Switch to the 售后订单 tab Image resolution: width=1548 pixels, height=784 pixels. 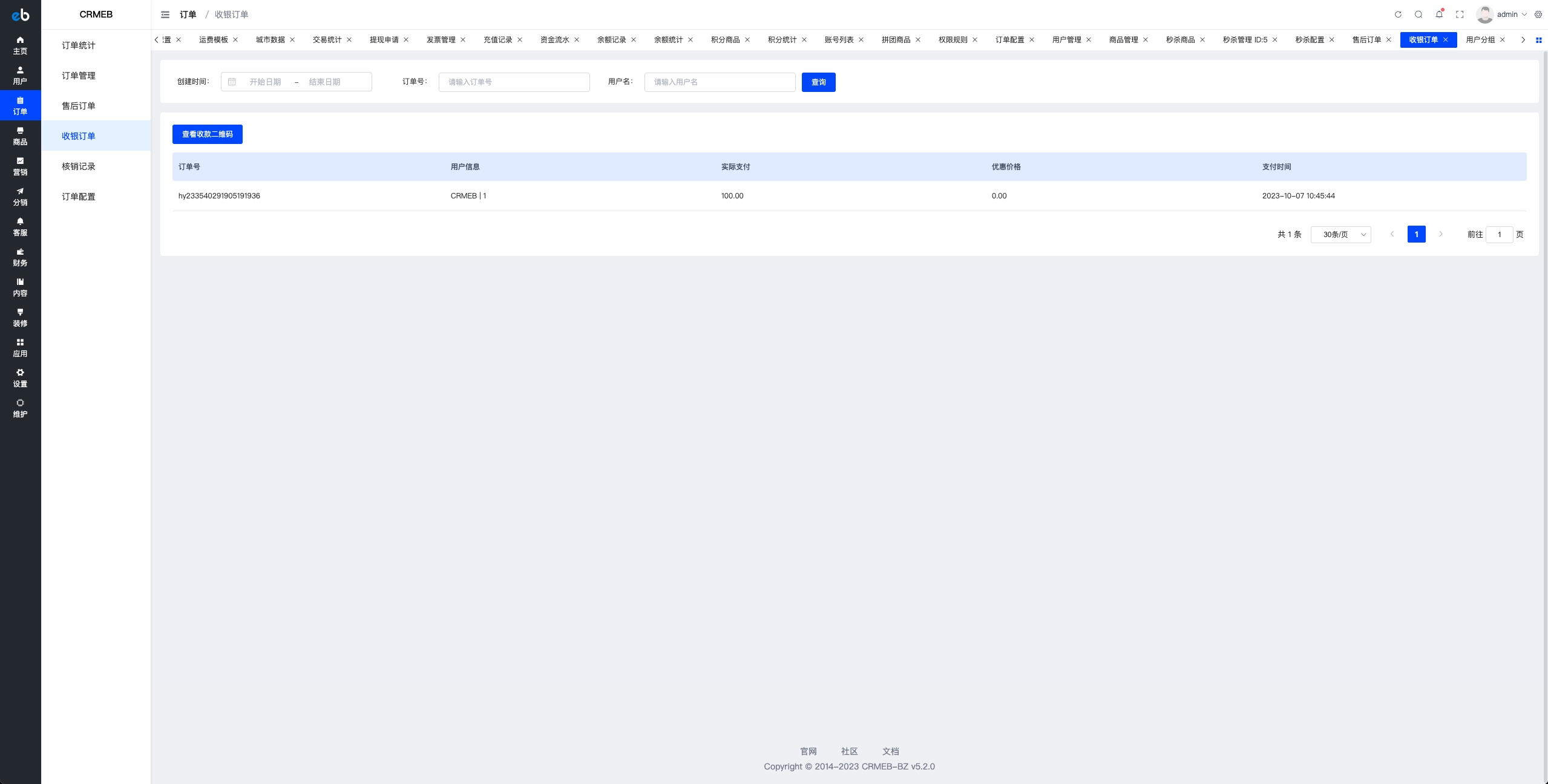click(1366, 40)
